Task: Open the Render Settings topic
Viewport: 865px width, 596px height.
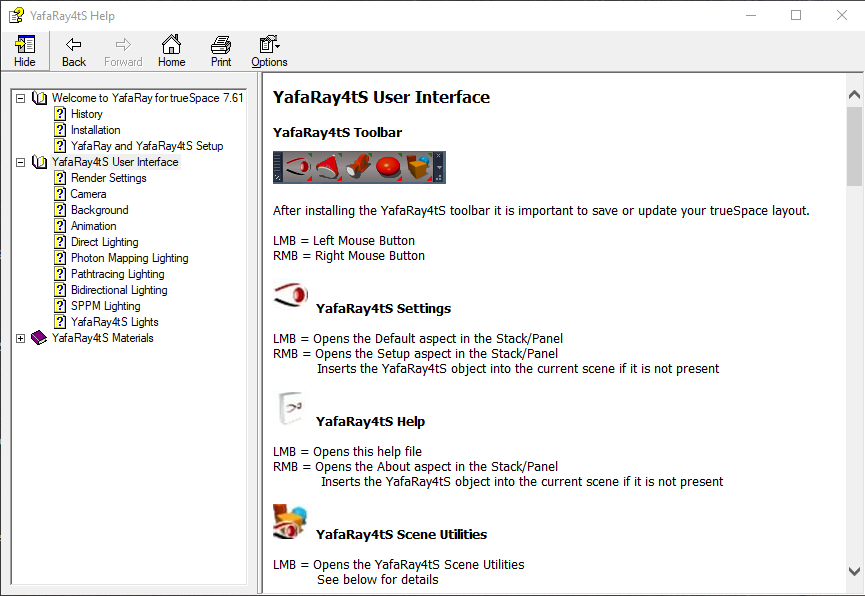Action: point(109,178)
